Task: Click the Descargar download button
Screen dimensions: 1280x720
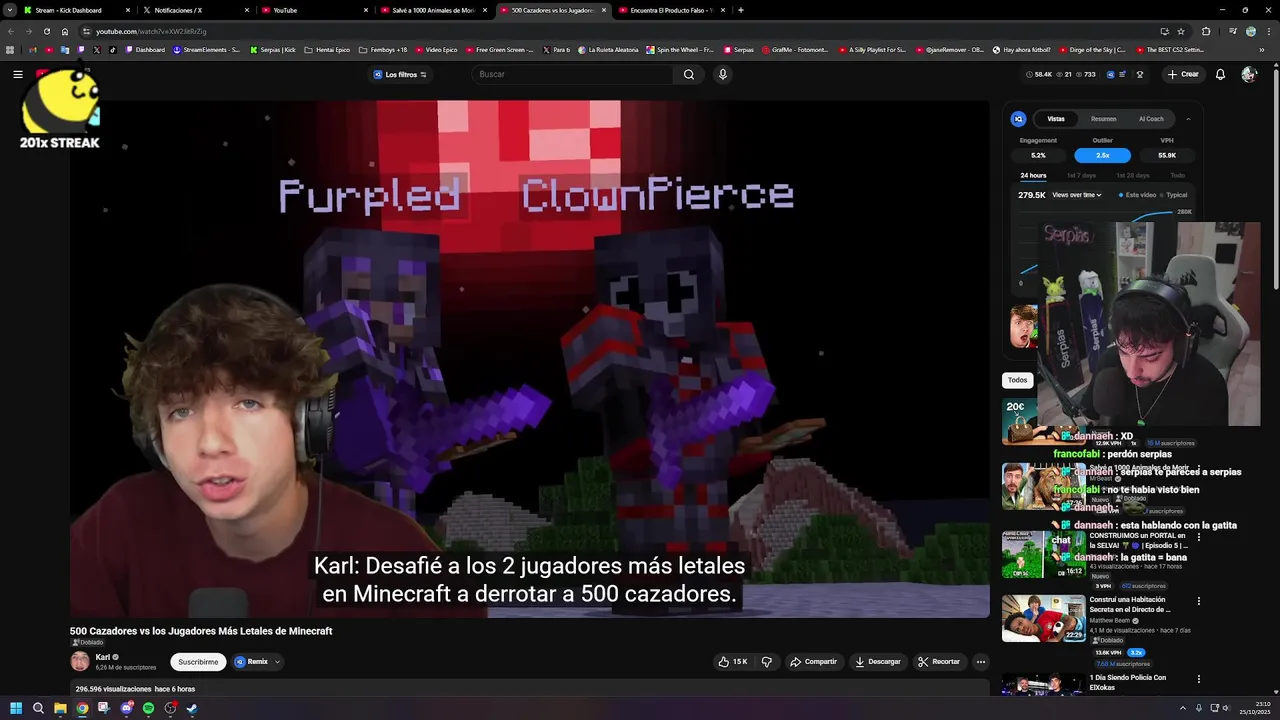Action: tap(878, 661)
